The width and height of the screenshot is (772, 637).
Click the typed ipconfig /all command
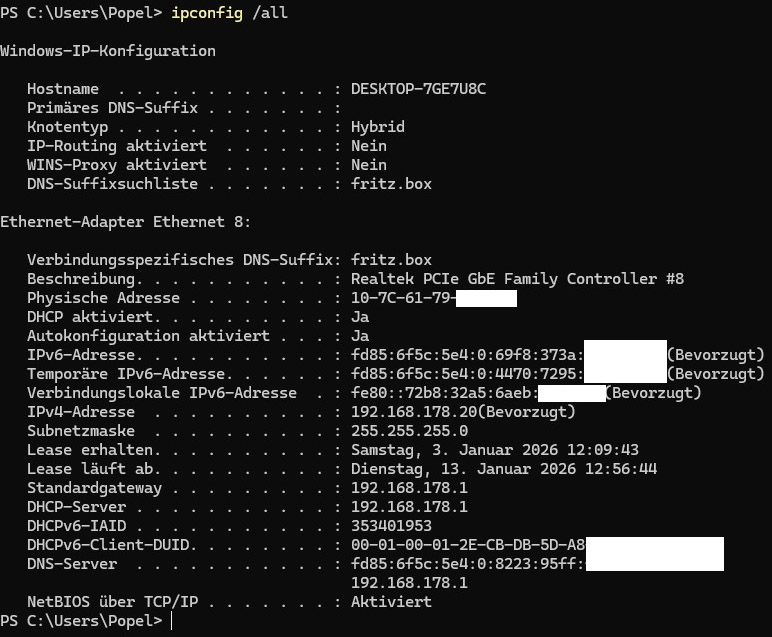[229, 13]
